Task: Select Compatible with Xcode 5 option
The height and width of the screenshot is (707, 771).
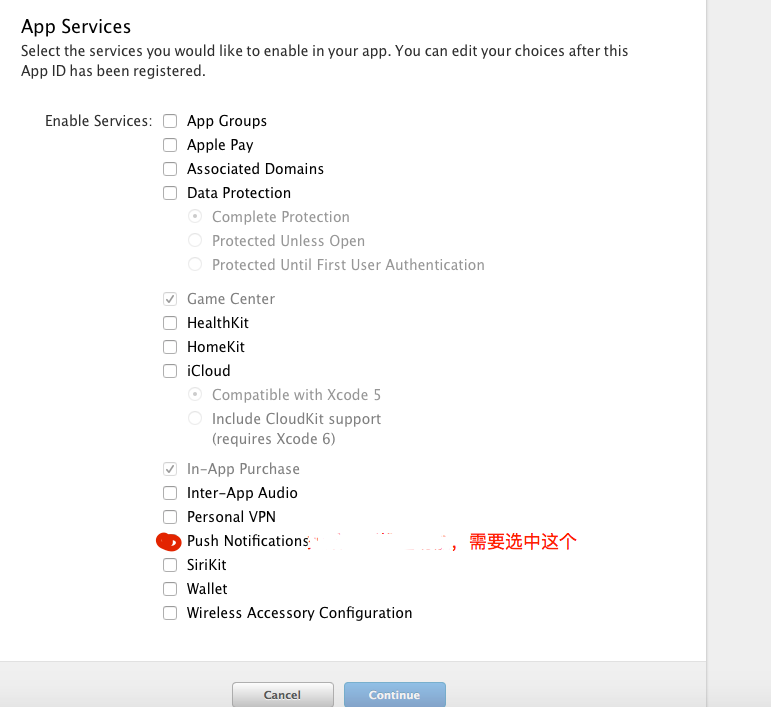Action: point(195,394)
